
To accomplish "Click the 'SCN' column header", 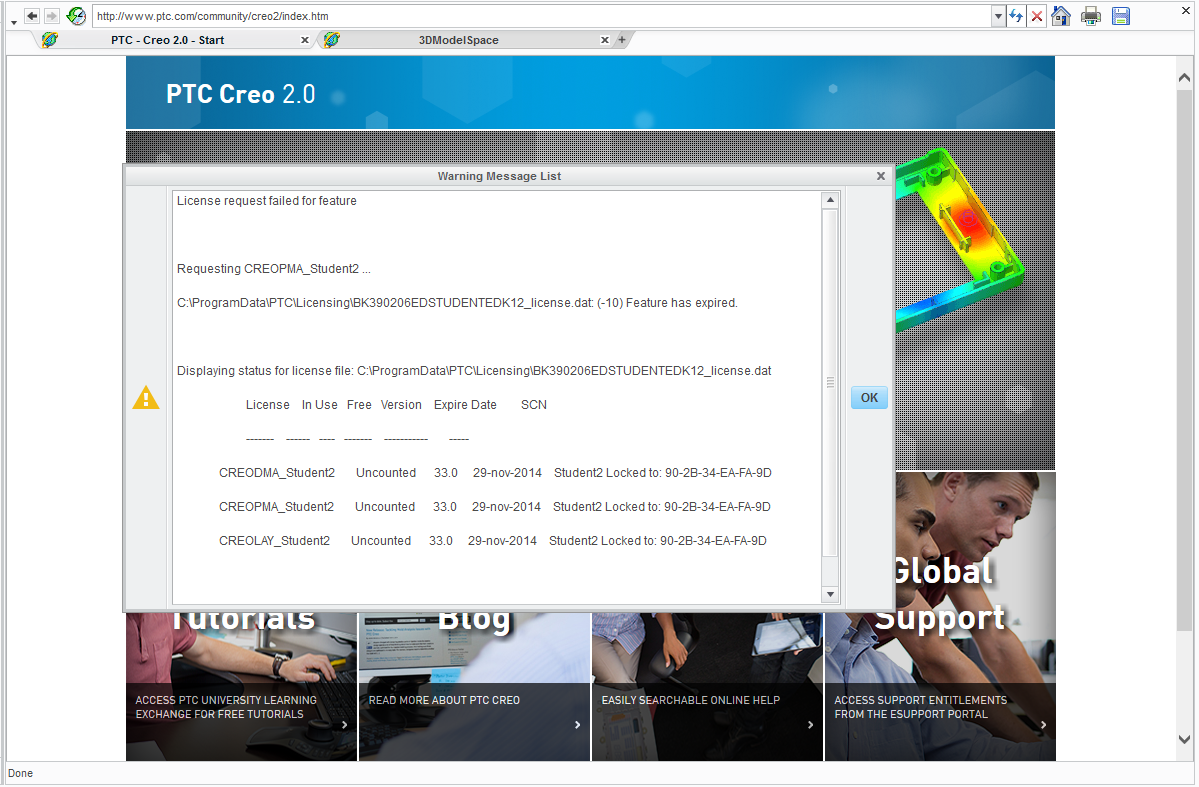I will (x=534, y=405).
